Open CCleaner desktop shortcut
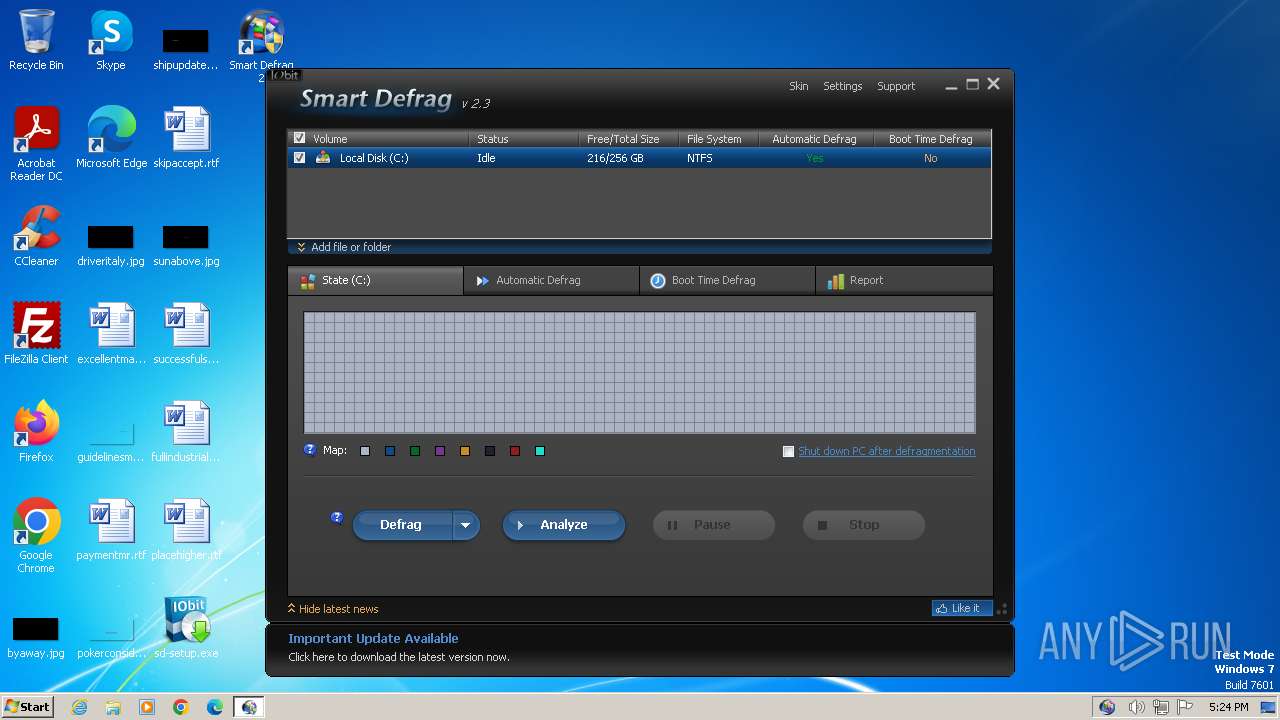Image resolution: width=1280 pixels, height=720 pixels. coord(37,236)
